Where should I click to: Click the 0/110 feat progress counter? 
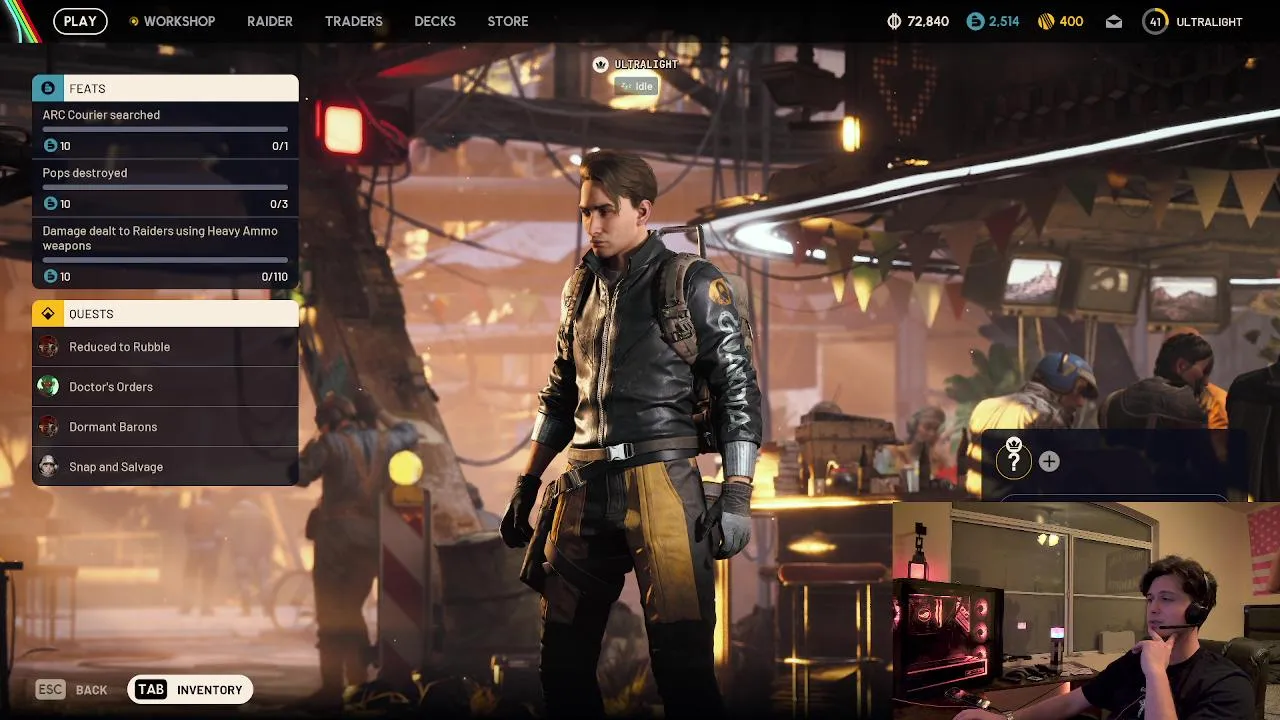pos(274,277)
